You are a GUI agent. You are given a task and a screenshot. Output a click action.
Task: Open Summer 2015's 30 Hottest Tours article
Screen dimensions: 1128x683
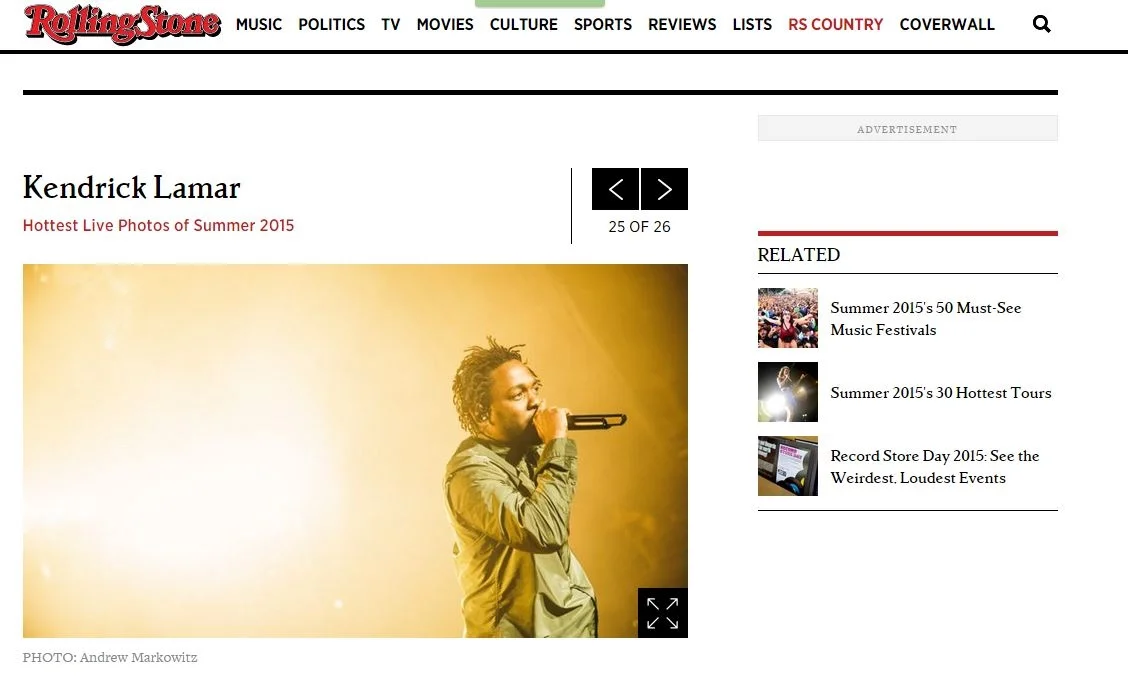(940, 393)
